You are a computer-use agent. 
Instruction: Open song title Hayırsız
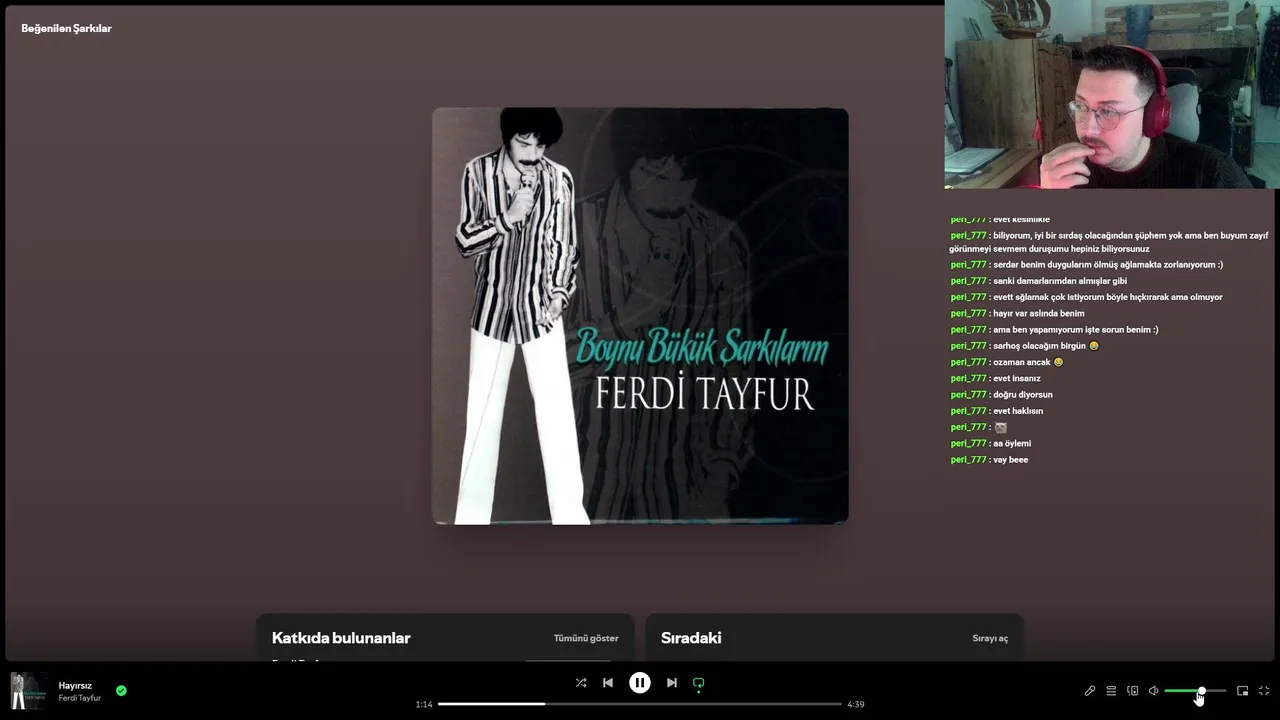tap(75, 686)
